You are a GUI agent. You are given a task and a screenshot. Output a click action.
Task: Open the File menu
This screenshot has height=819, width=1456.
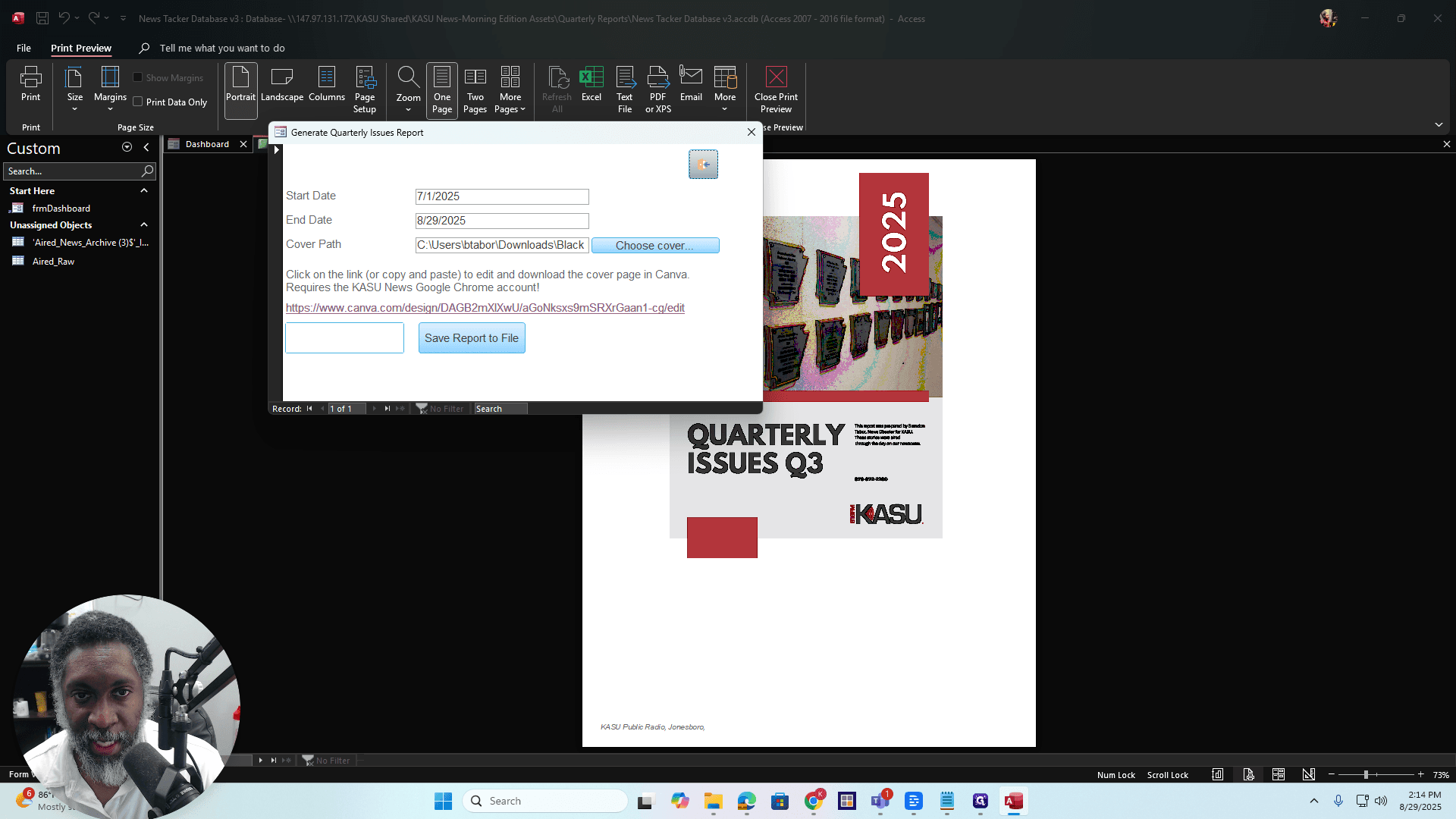tap(24, 48)
